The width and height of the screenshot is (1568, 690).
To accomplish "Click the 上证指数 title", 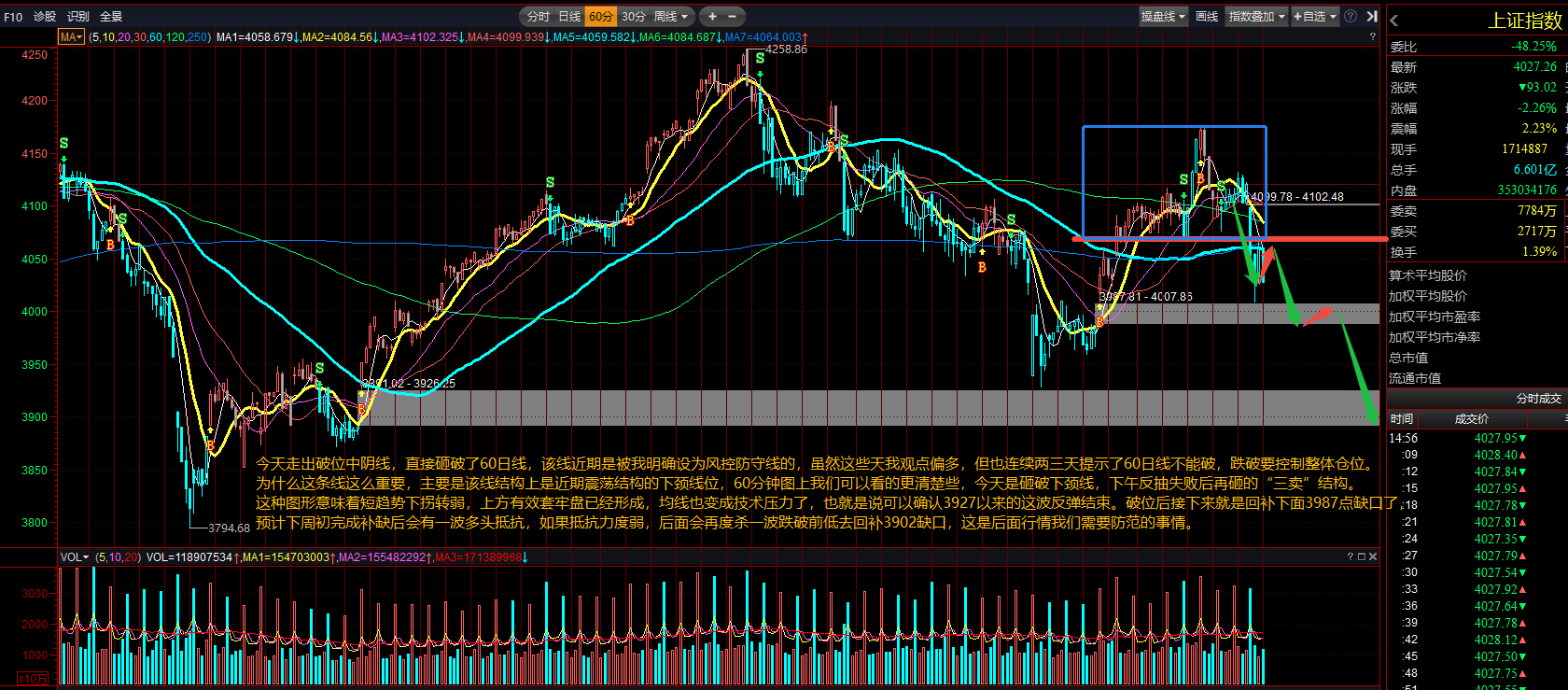I will [x=1525, y=21].
